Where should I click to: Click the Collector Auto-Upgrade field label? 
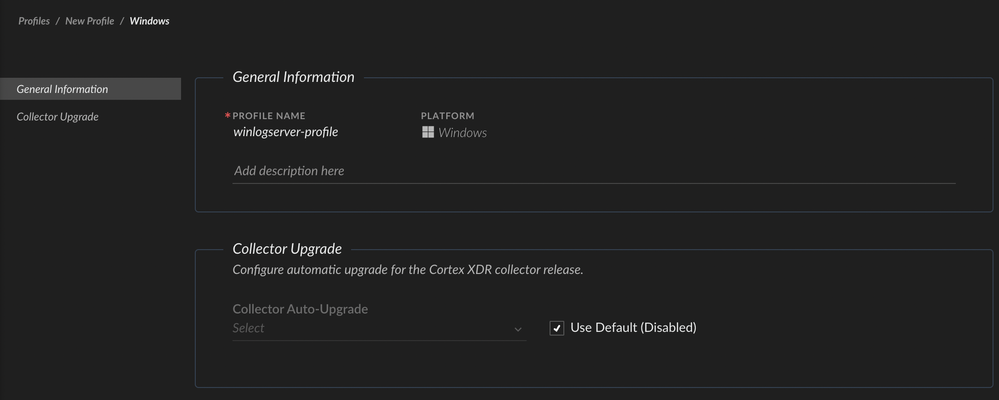point(300,309)
